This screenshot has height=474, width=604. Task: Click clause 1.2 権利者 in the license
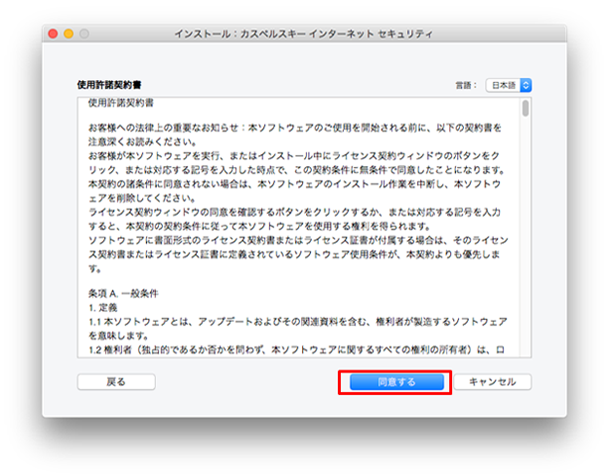click(x=300, y=351)
